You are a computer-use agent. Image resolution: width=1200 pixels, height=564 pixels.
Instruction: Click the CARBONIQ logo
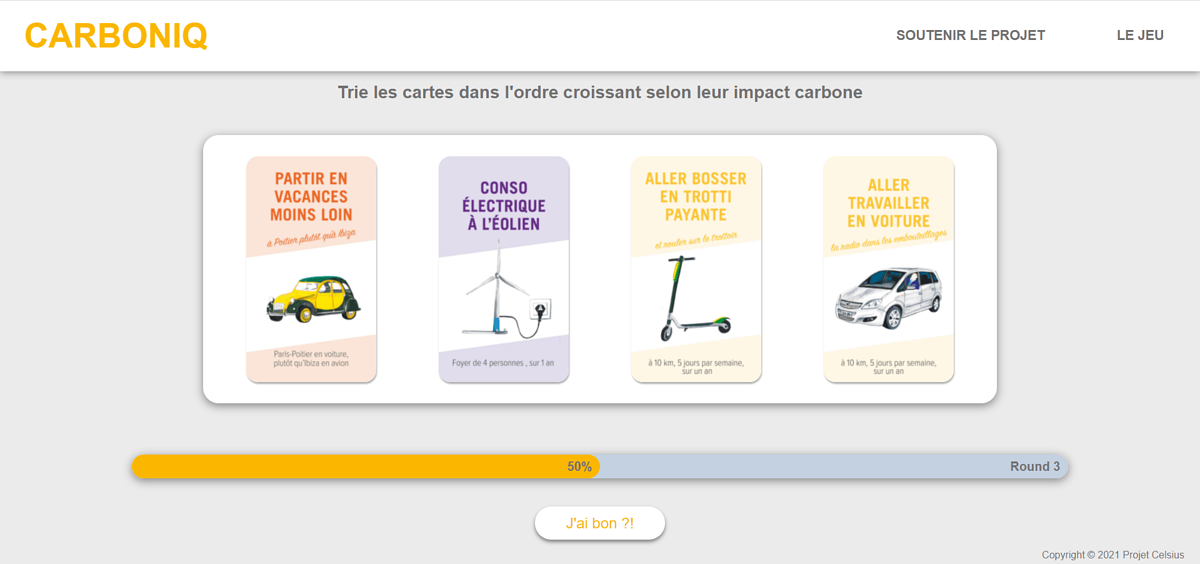pyautogui.click(x=116, y=36)
